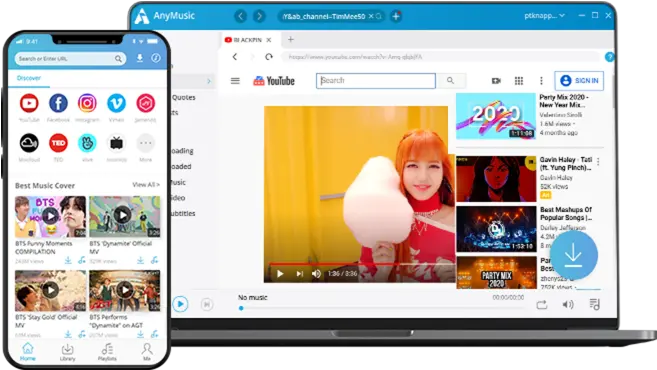Tap the TV-shaped site icon beside More
This screenshot has width=657, height=370.
[x=116, y=143]
